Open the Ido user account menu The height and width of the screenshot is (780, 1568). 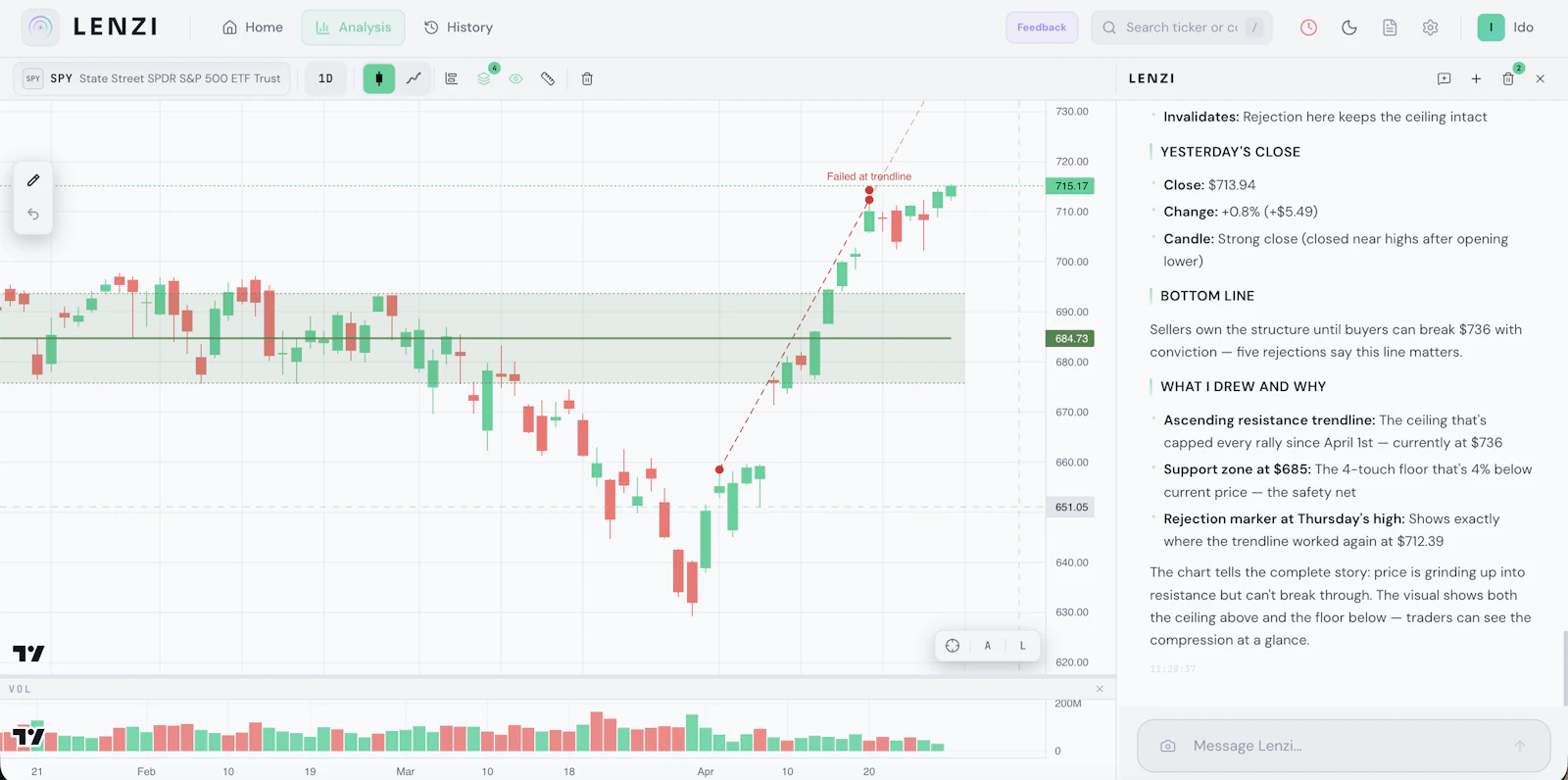click(1507, 27)
